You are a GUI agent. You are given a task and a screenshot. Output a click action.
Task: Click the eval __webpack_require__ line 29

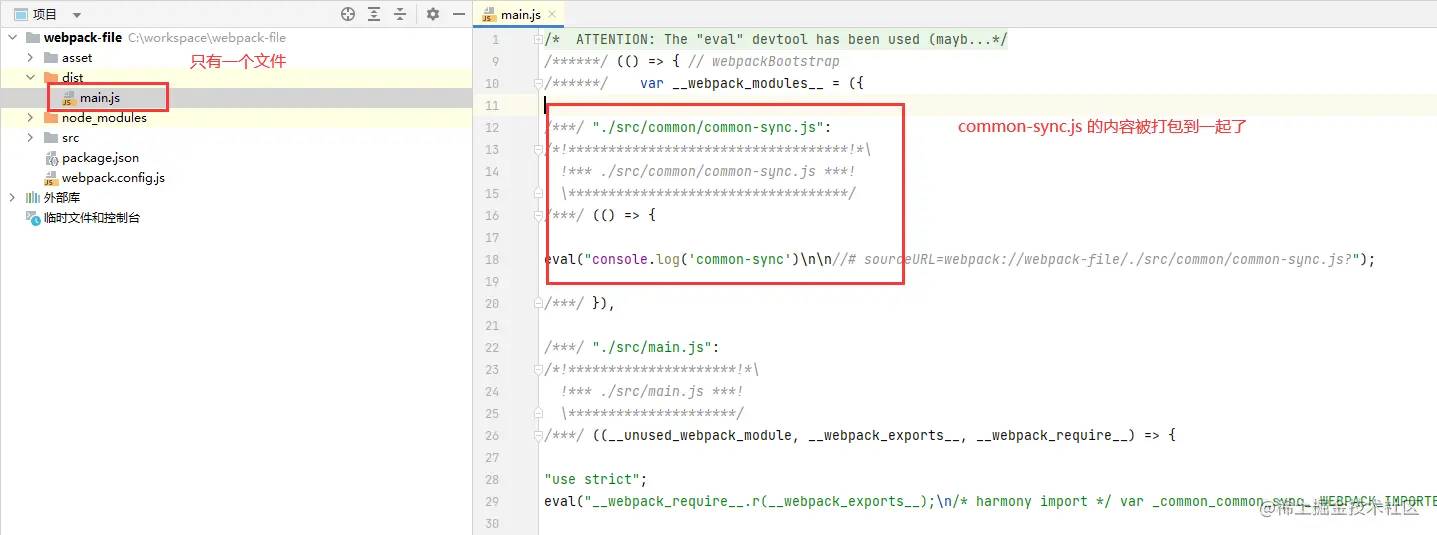[990, 502]
